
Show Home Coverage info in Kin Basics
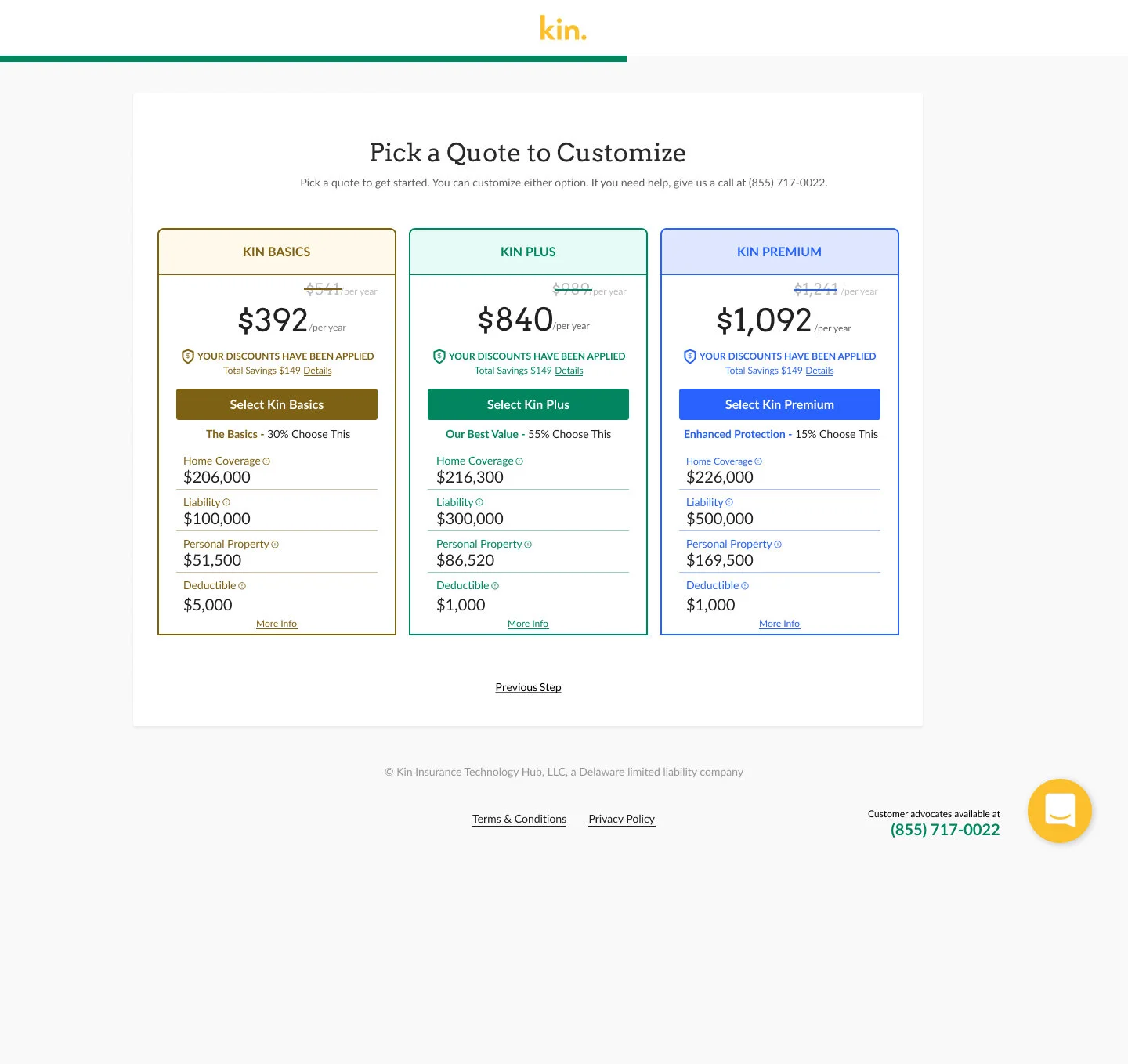click(266, 461)
